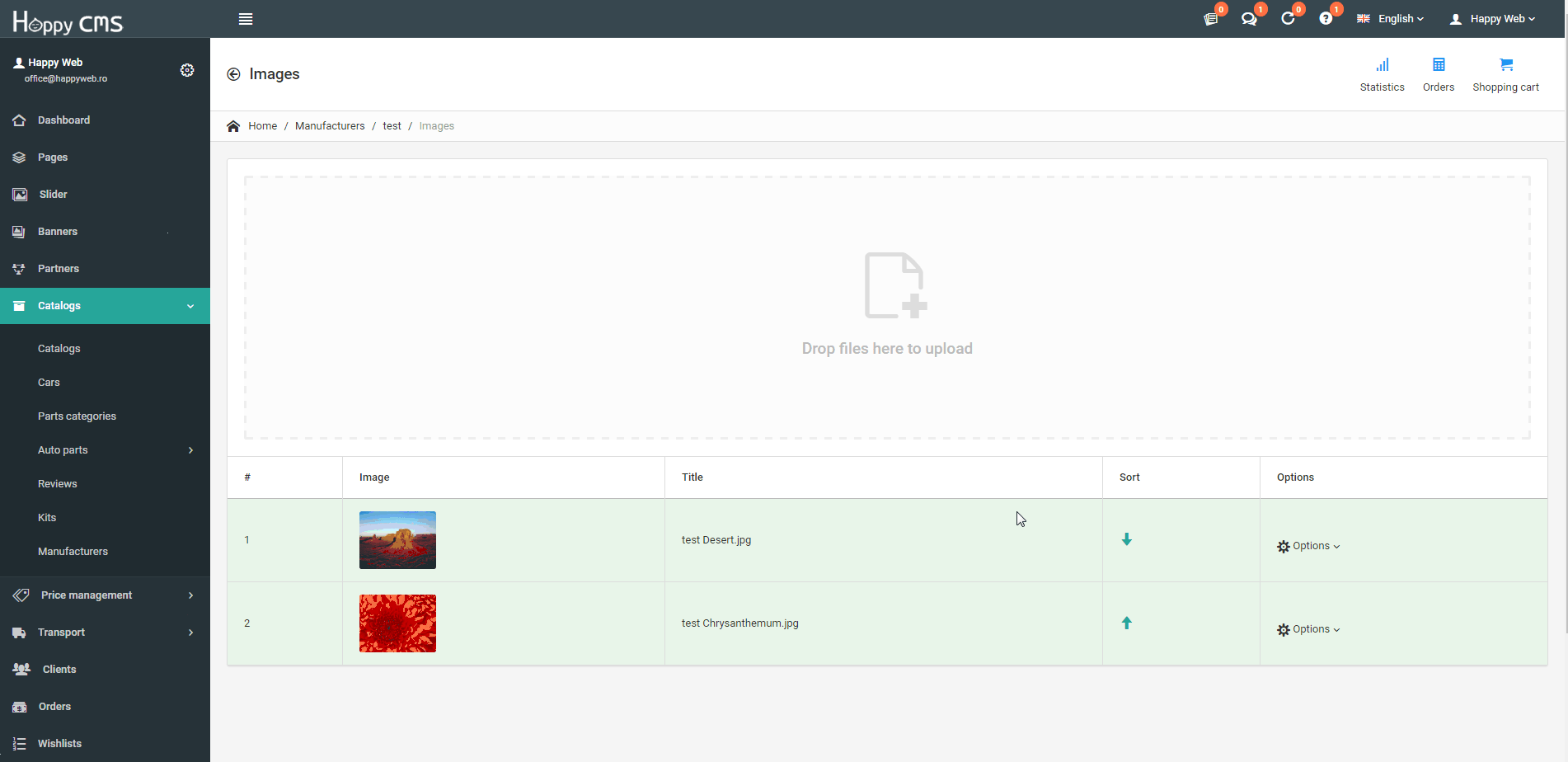Click the Partners icon in sidebar
1568x762 pixels.
click(19, 269)
